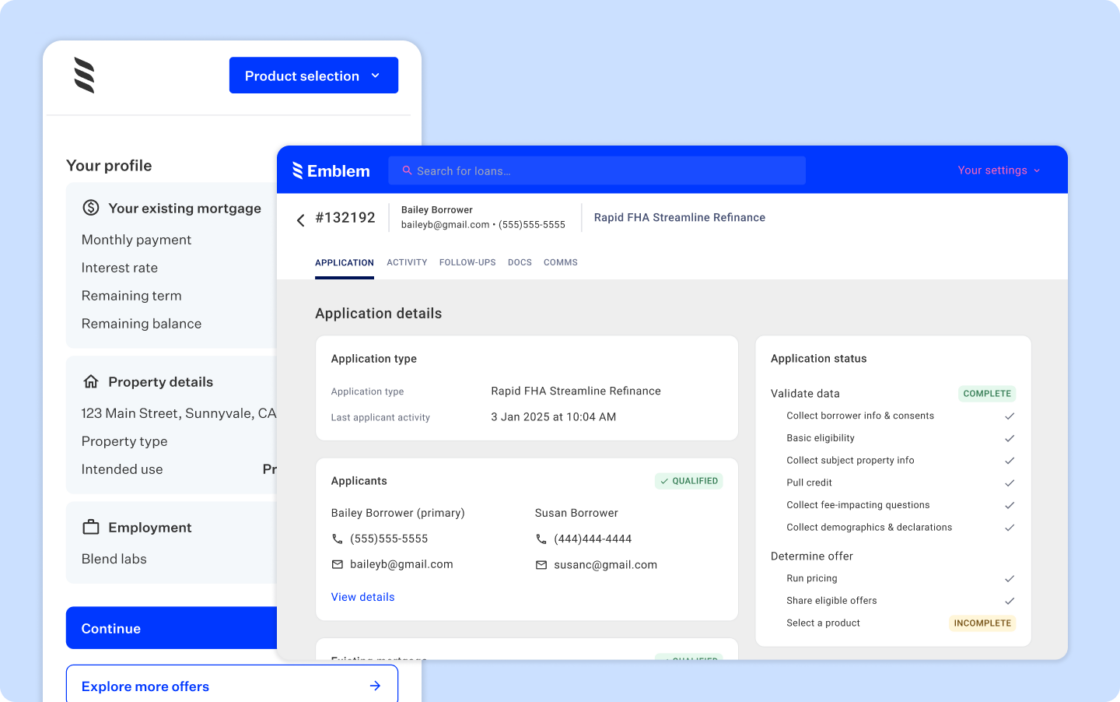Open the Product selection dropdown

point(313,75)
